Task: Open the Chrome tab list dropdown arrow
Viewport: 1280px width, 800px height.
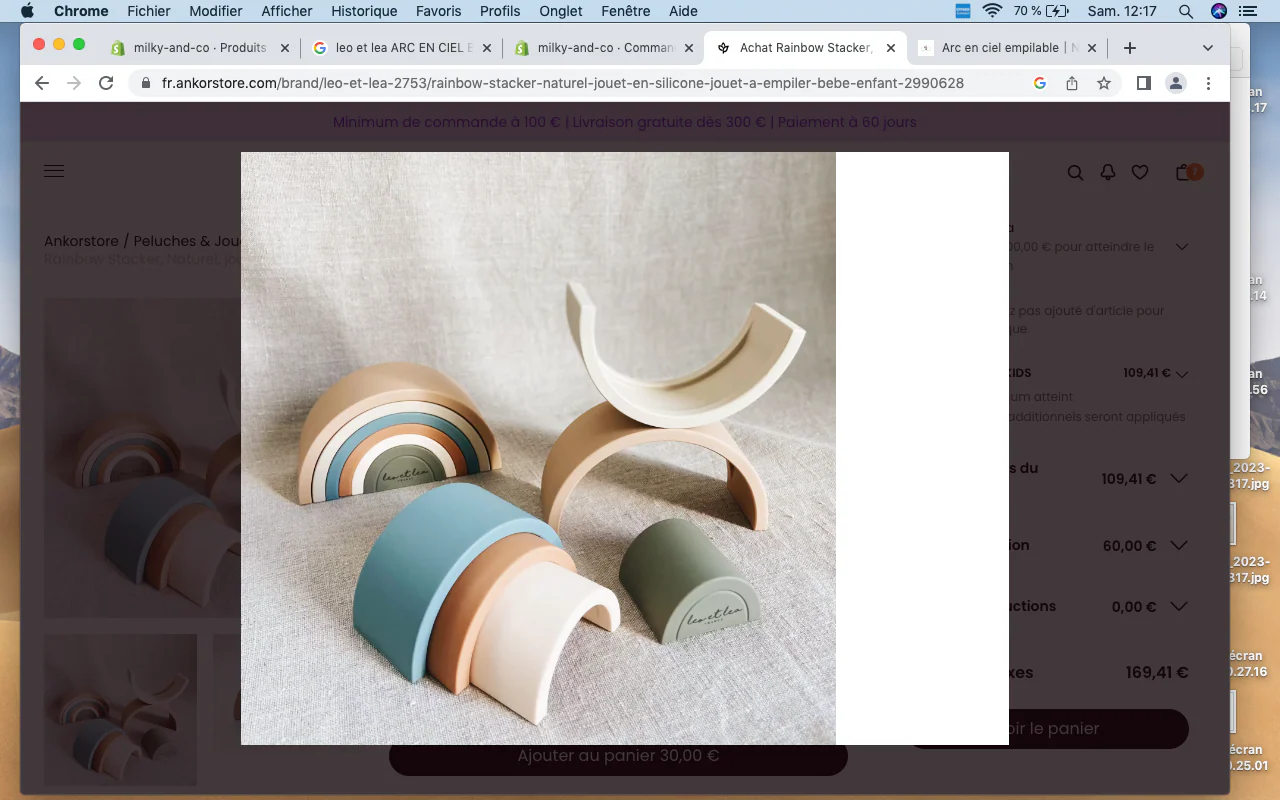Action: point(1207,48)
